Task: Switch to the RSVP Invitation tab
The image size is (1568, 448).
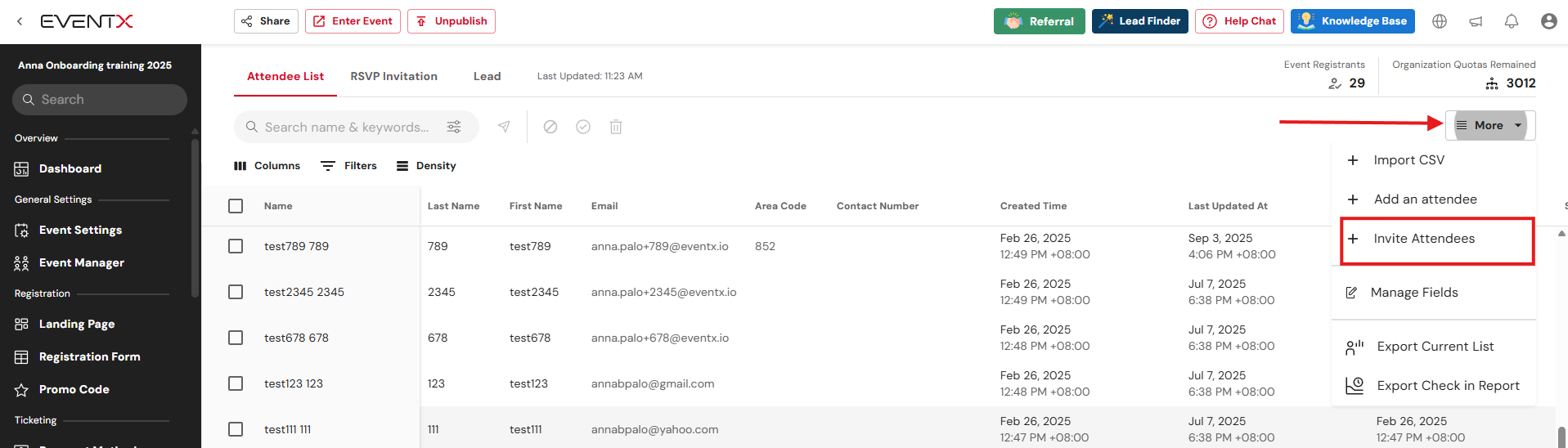Action: pos(393,76)
